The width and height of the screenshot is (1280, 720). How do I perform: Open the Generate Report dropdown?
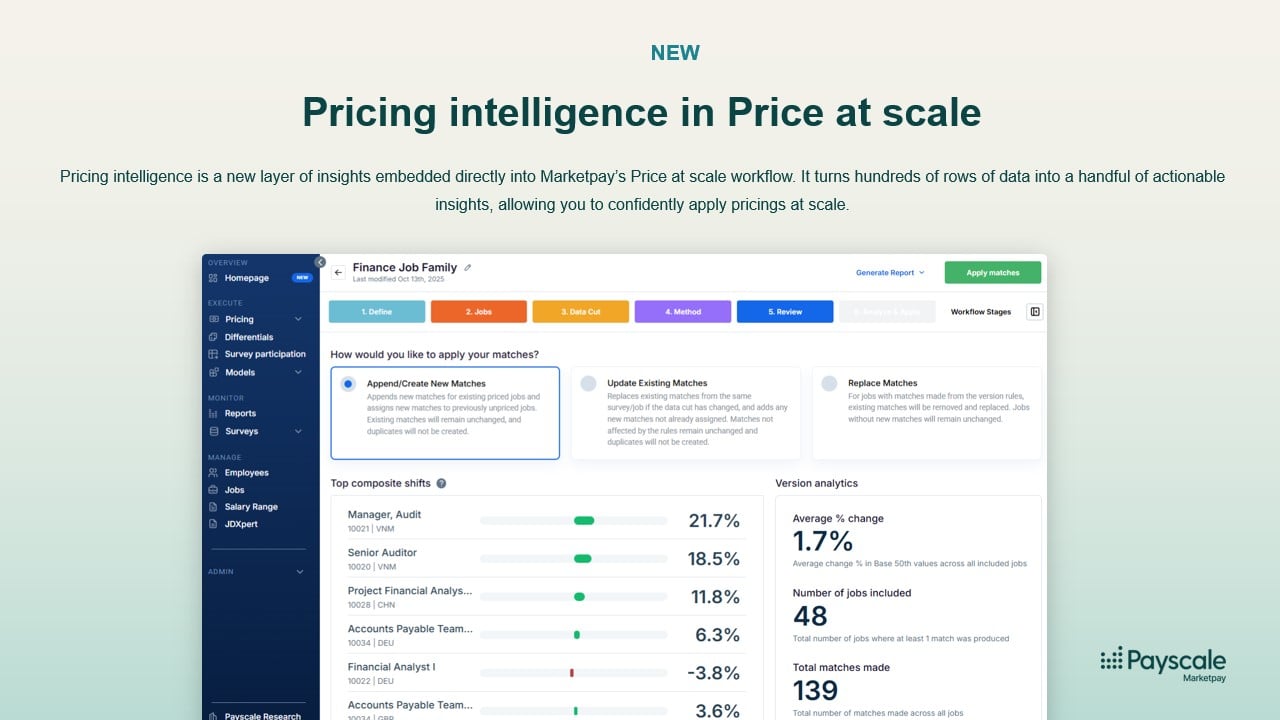pyautogui.click(x=890, y=272)
